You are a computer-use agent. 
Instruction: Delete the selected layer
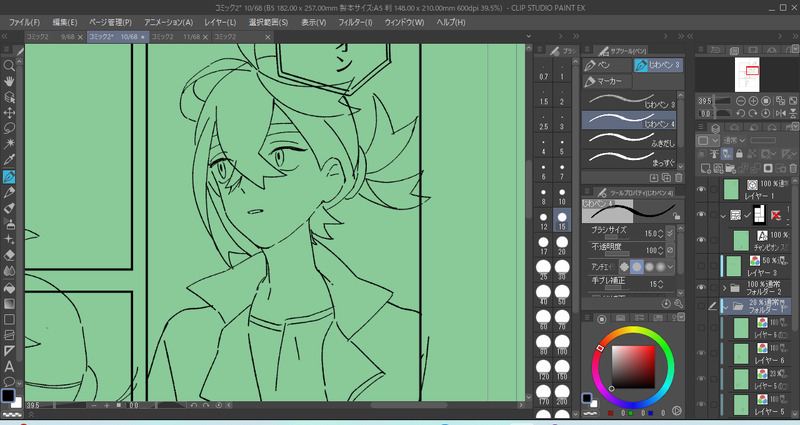click(793, 168)
